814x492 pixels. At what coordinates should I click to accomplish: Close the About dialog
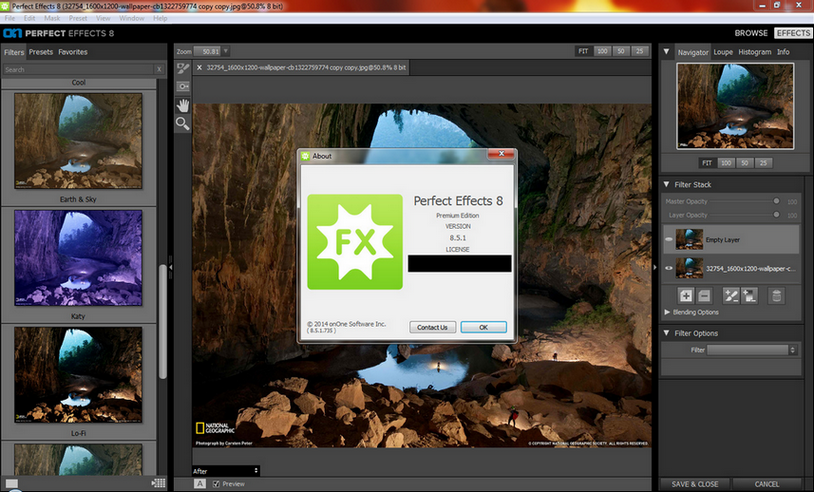(x=501, y=154)
